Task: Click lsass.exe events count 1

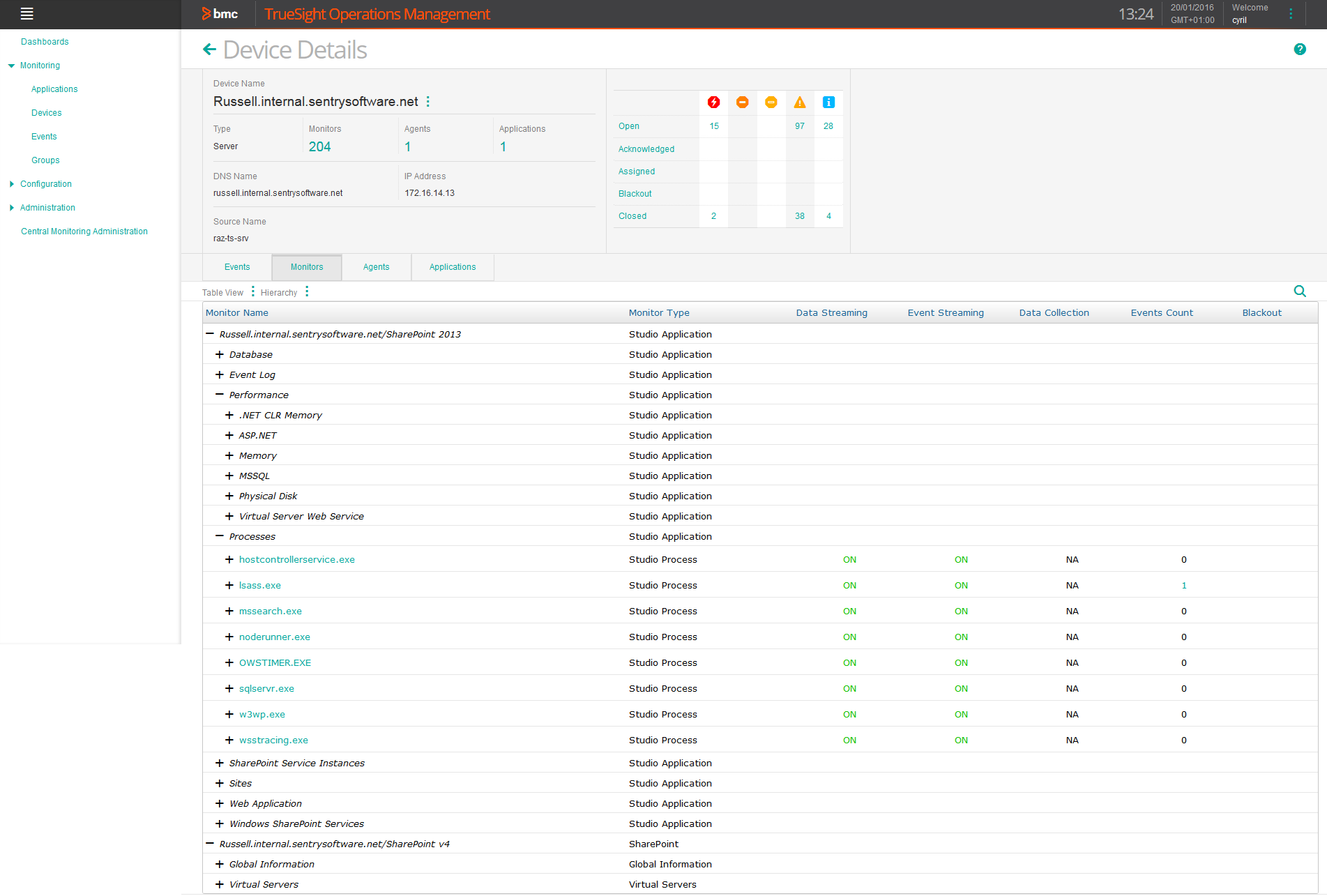Action: pos(1184,585)
